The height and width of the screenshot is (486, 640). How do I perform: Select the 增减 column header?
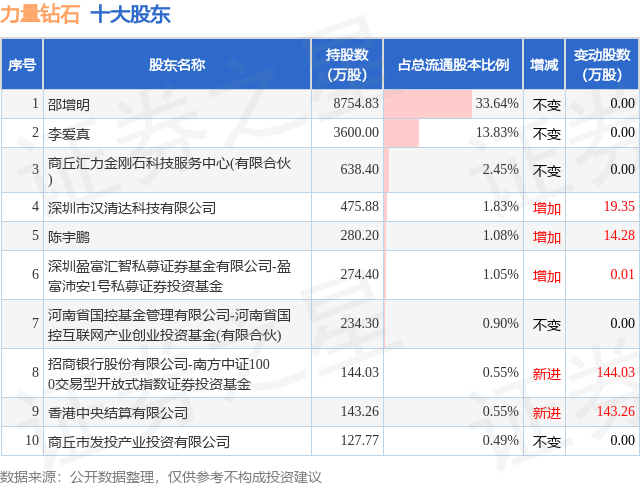tap(544, 64)
